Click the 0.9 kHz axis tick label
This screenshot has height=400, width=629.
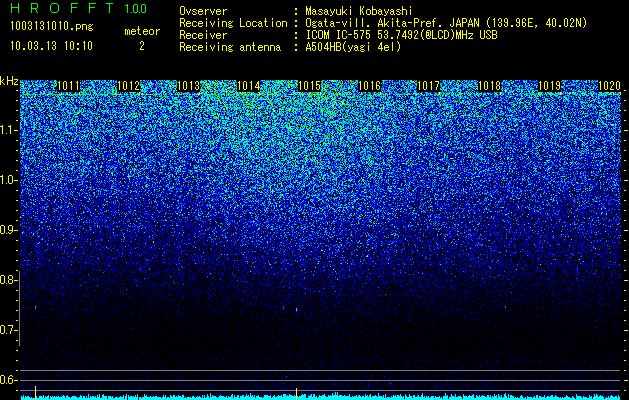8,230
